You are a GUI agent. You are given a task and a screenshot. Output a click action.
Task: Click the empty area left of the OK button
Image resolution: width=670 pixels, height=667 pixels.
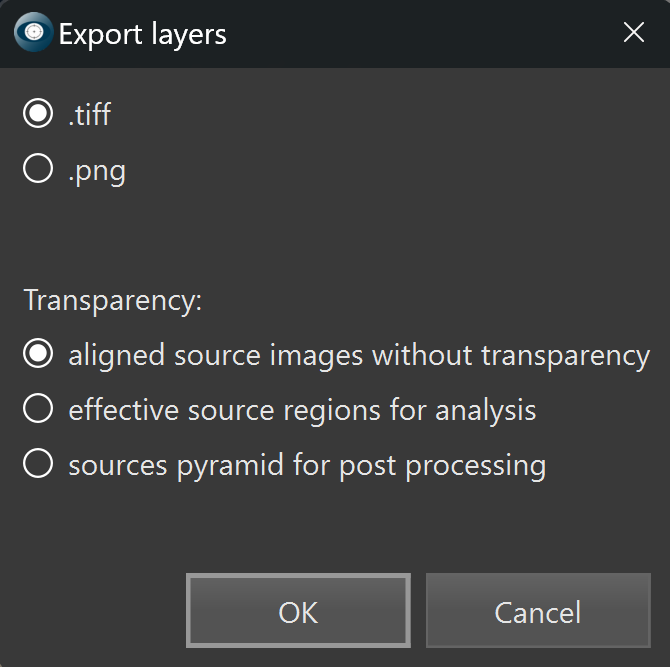95,611
